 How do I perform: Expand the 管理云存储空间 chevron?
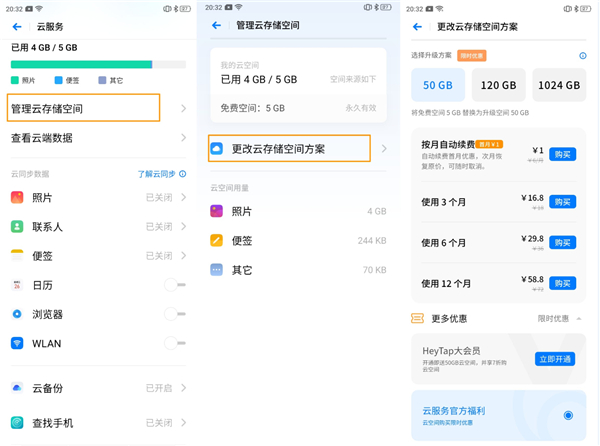pyautogui.click(x=184, y=109)
